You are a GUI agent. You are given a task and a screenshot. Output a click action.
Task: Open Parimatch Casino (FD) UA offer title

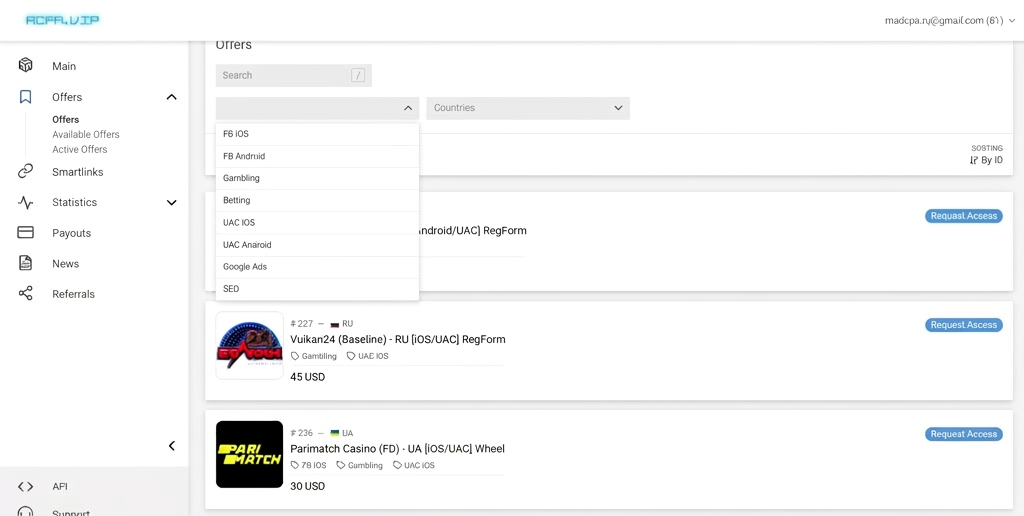click(x=397, y=449)
